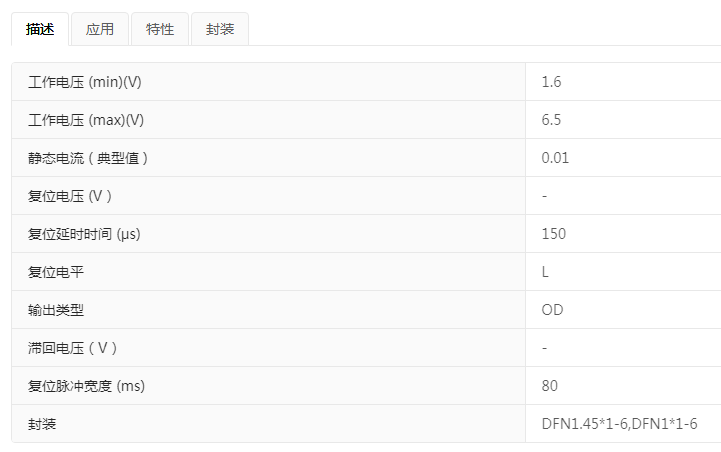This screenshot has width=721, height=452.
Task: Click the value 1.6 in the table
Action: point(551,82)
